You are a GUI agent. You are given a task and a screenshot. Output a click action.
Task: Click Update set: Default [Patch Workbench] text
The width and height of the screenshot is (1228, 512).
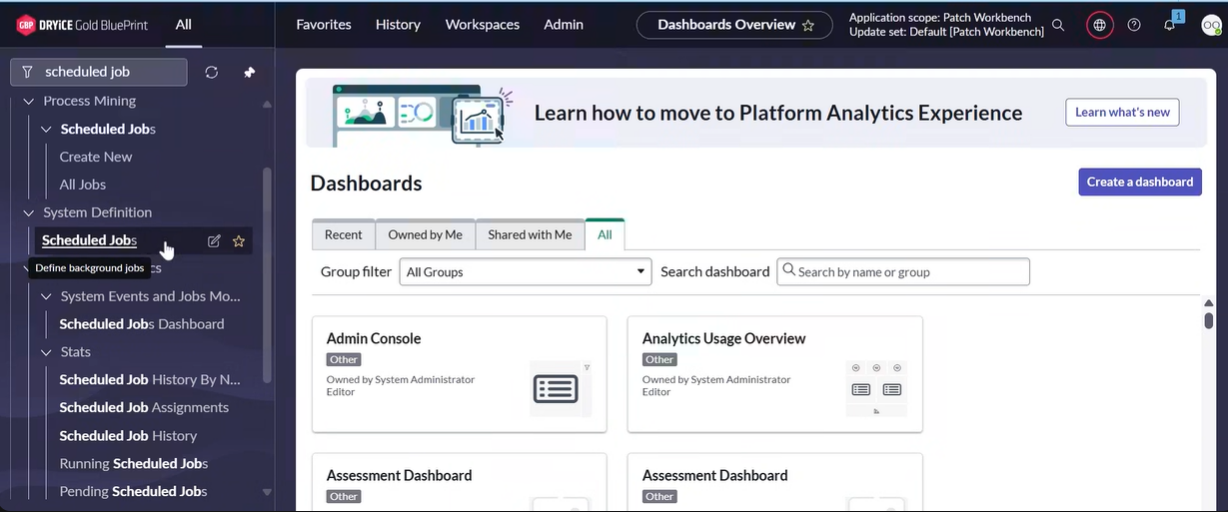coord(946,32)
